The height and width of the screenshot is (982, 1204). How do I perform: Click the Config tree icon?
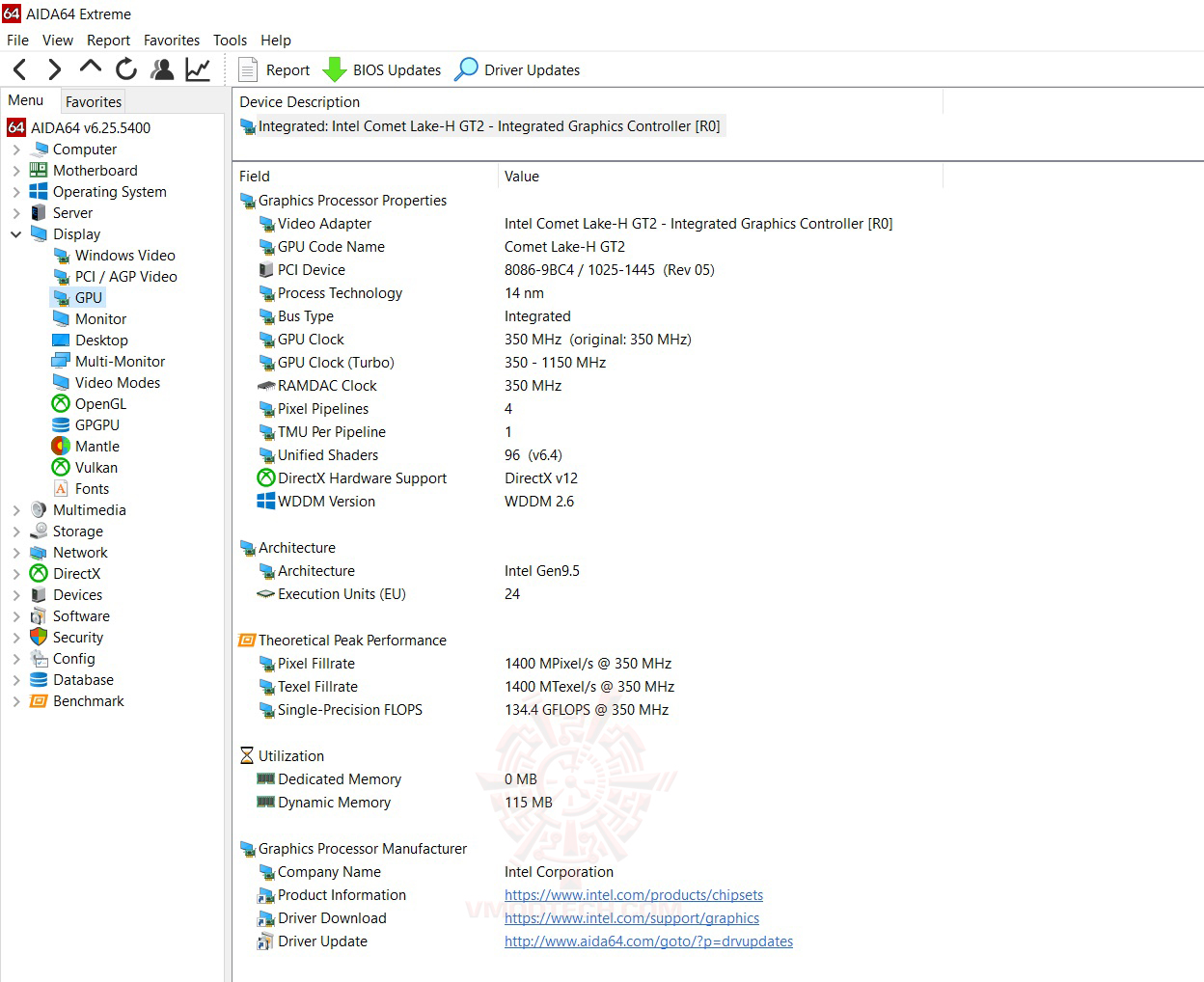pos(39,659)
